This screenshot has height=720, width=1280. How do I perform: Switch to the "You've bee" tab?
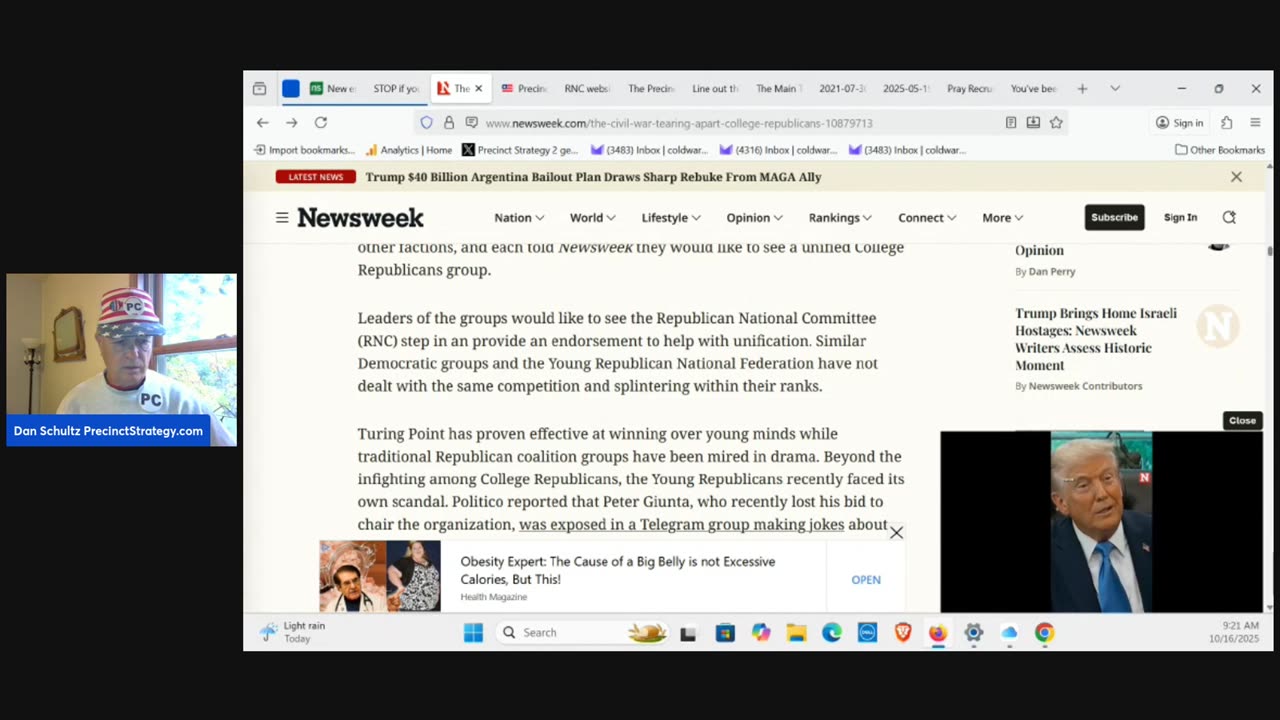pos(1033,89)
